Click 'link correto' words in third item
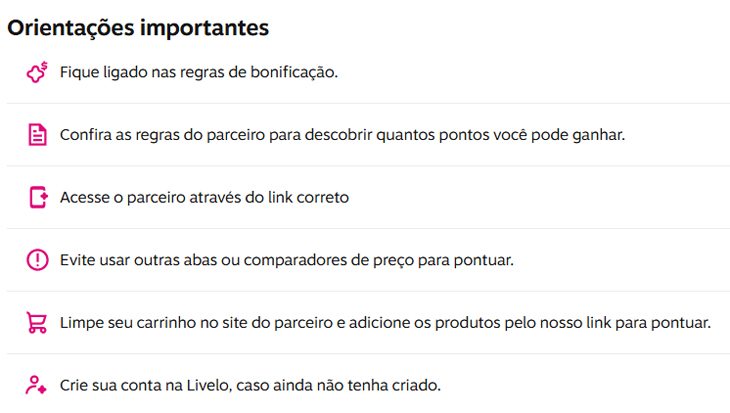This screenshot has height=413, width=730. pos(308,197)
